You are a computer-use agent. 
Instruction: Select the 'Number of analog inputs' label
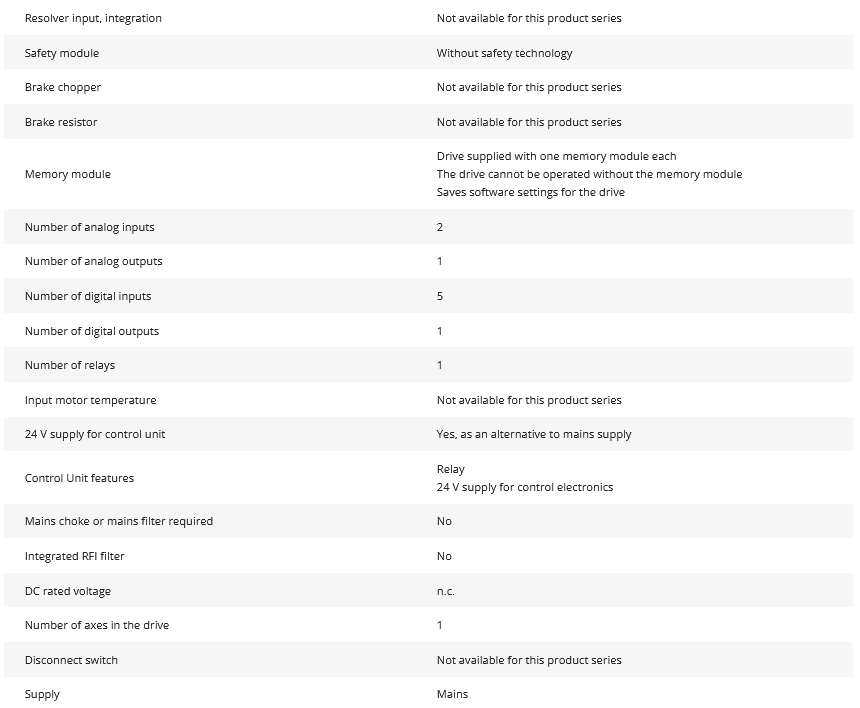90,227
